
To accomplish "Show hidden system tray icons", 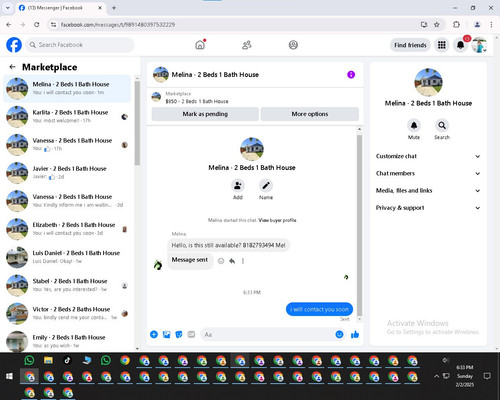I will 436,376.
